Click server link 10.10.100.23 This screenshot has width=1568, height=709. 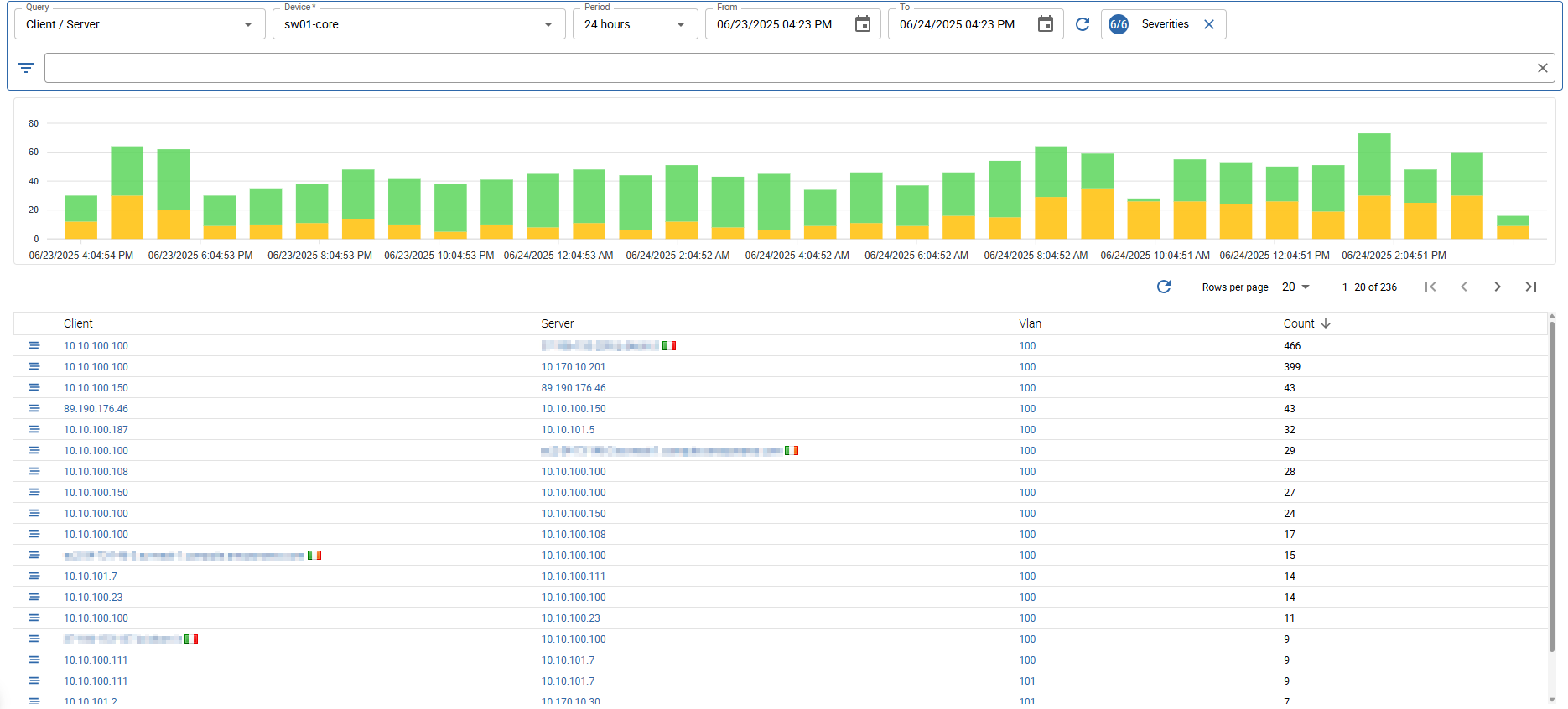tap(570, 618)
